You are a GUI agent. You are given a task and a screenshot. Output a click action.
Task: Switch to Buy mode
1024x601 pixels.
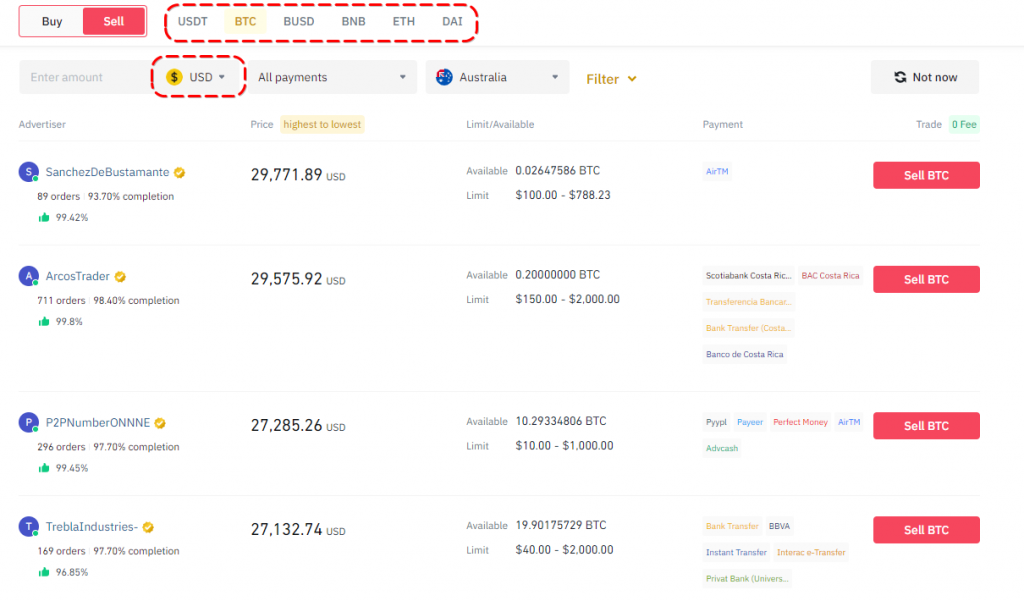coord(52,21)
